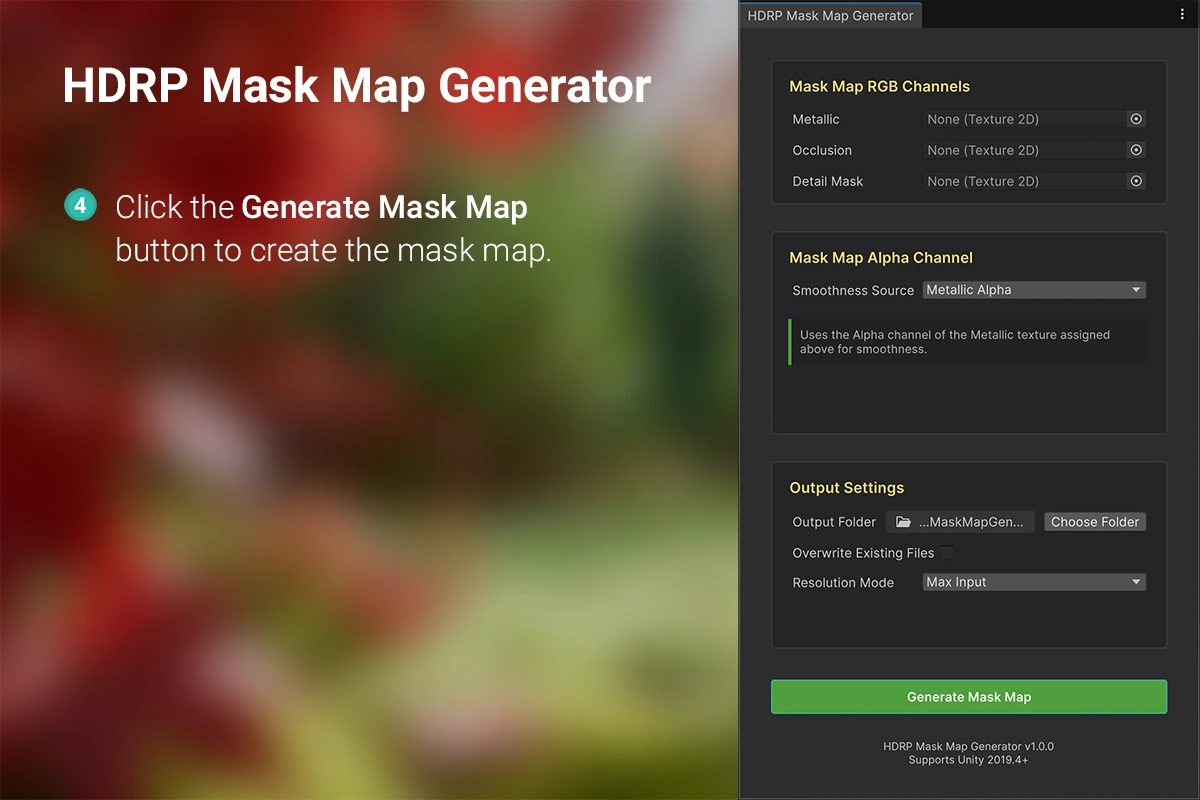
Task: Click the Output Settings section header
Action: 846,488
